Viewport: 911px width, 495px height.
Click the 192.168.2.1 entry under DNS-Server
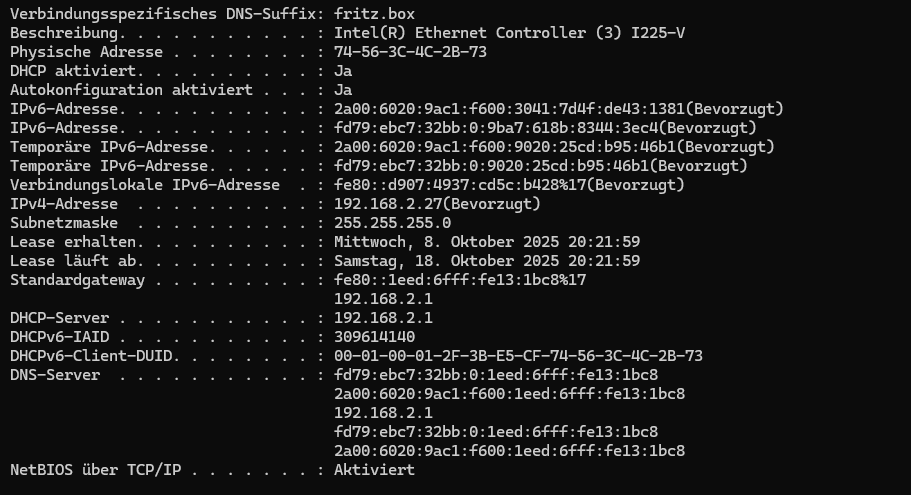coord(383,413)
